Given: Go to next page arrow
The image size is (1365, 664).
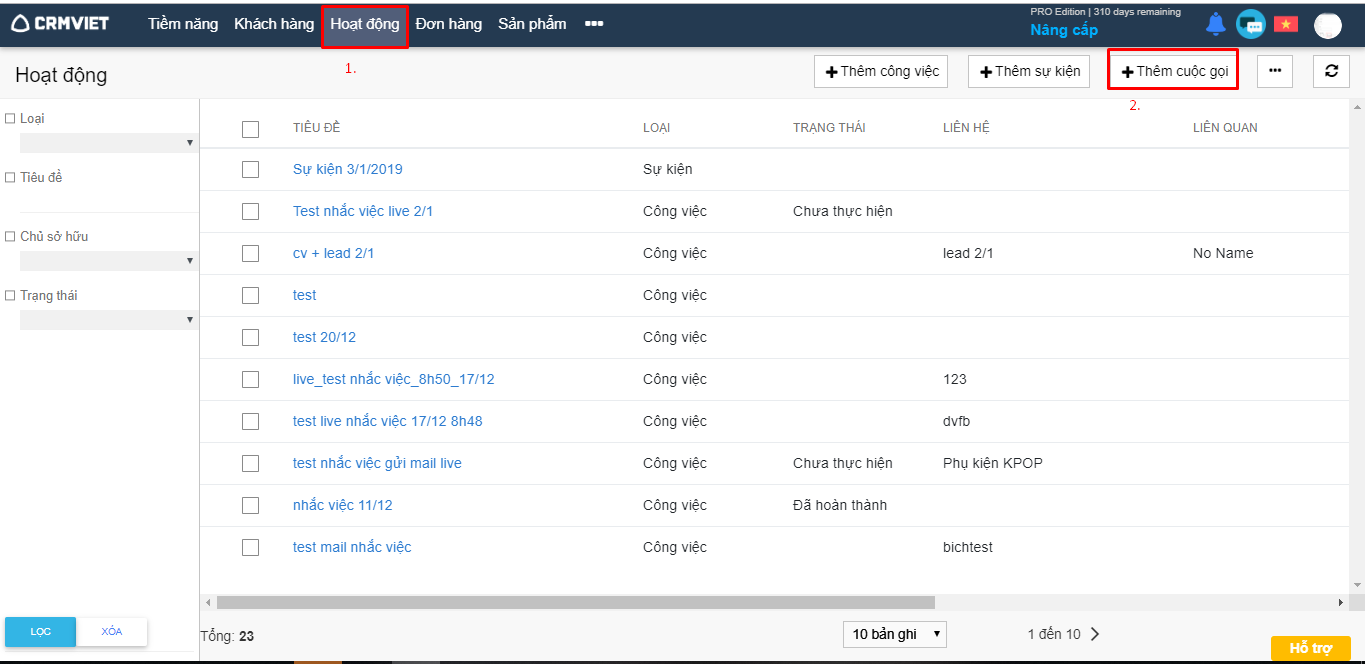Looking at the screenshot, I should [x=1095, y=634].
